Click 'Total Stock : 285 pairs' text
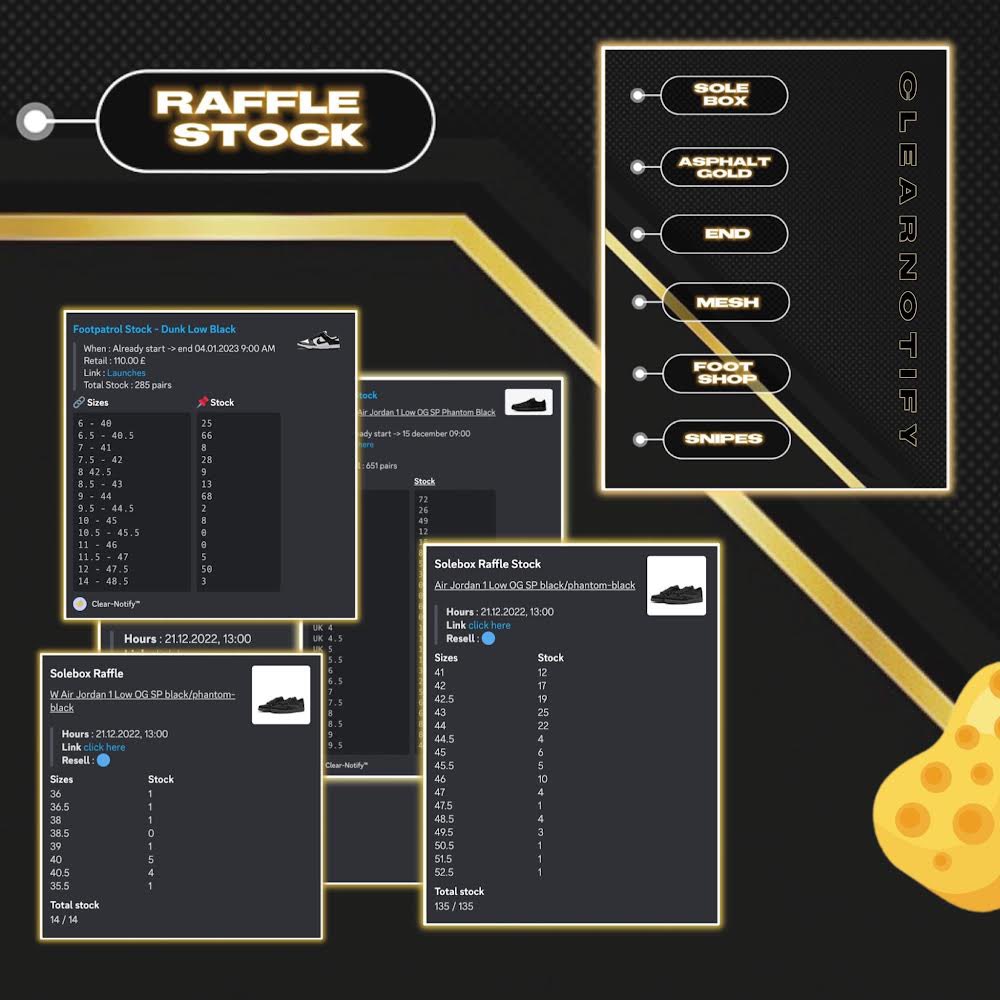1000x1000 pixels. pos(128,385)
